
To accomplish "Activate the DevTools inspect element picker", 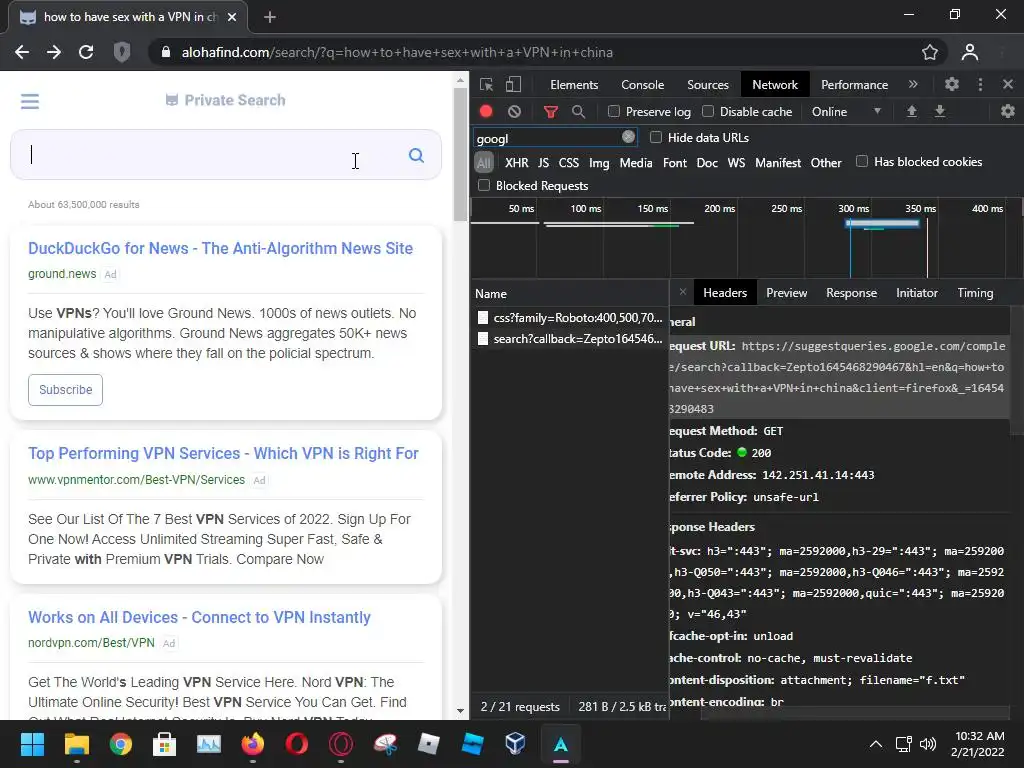I will click(x=487, y=85).
